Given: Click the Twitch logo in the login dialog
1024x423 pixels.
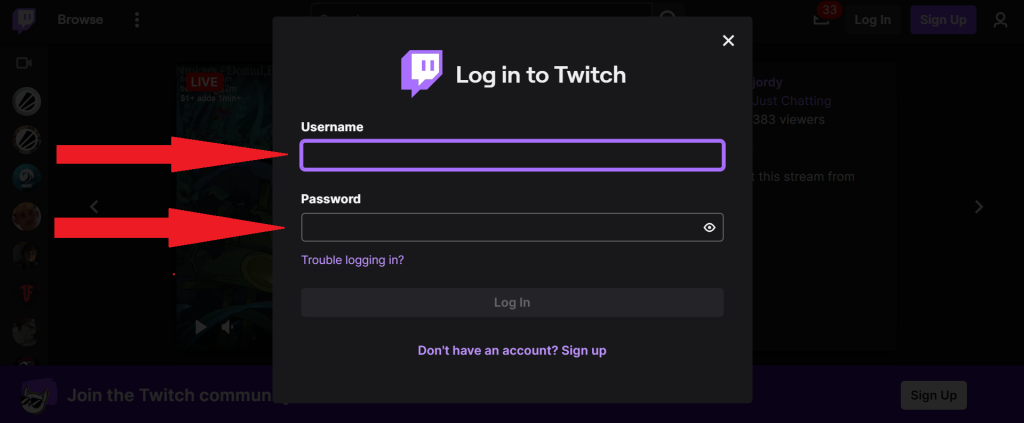Looking at the screenshot, I should (421, 74).
